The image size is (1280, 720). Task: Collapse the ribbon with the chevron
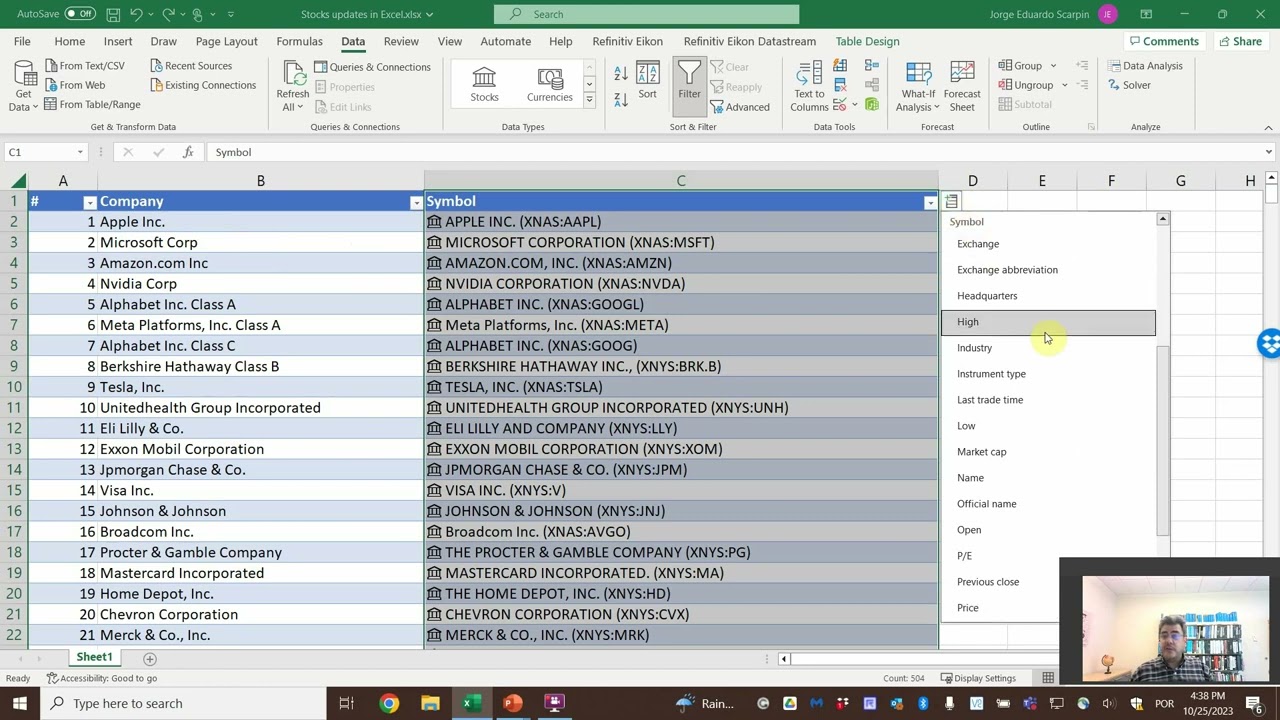[1268, 127]
